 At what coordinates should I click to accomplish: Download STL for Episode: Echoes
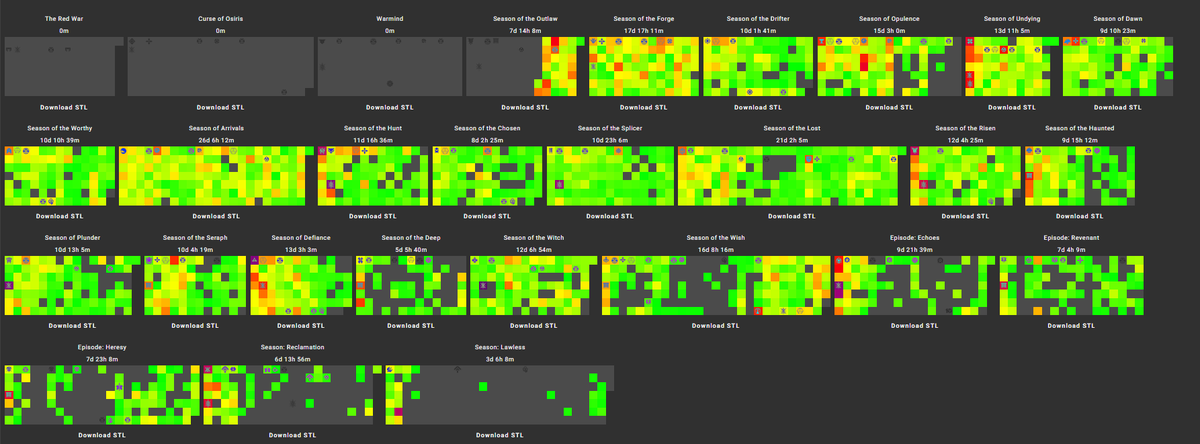pos(915,326)
